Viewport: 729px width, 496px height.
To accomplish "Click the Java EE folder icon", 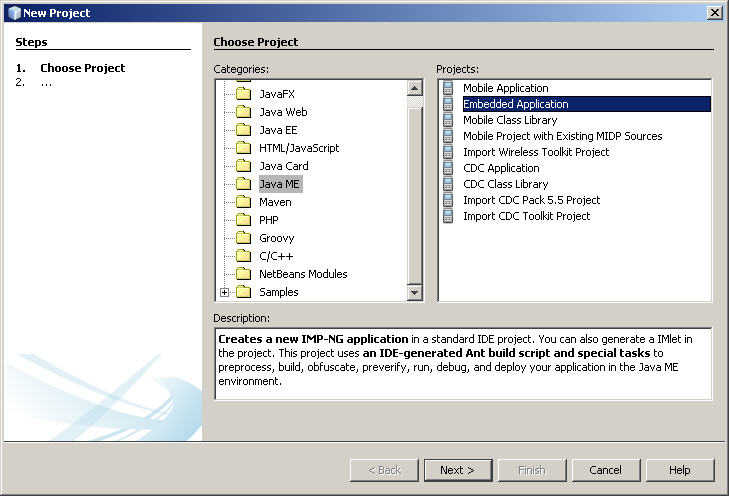I will click(x=243, y=130).
